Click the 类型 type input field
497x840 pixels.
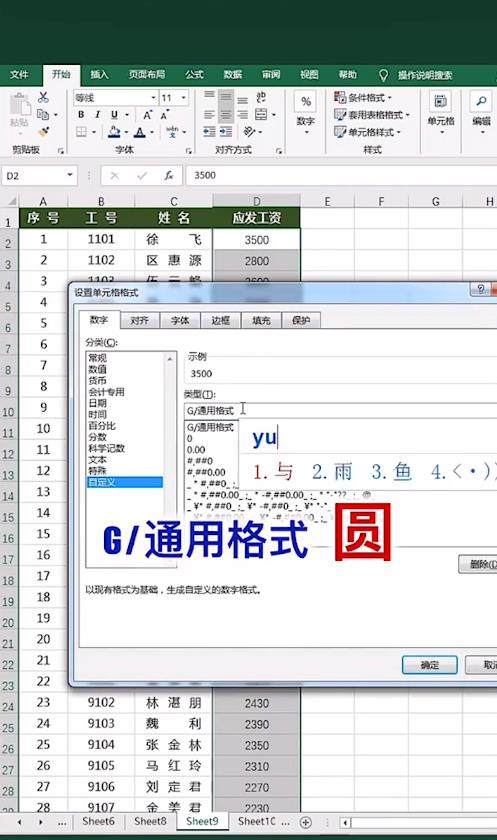tap(341, 410)
